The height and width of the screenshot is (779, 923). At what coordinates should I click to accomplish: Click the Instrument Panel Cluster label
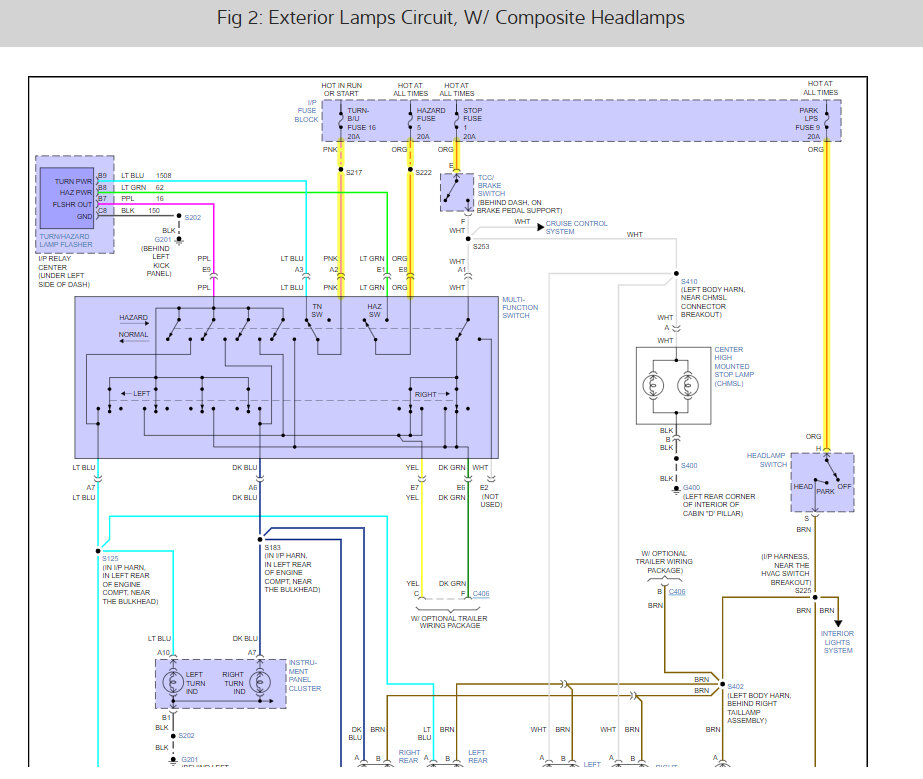point(304,675)
